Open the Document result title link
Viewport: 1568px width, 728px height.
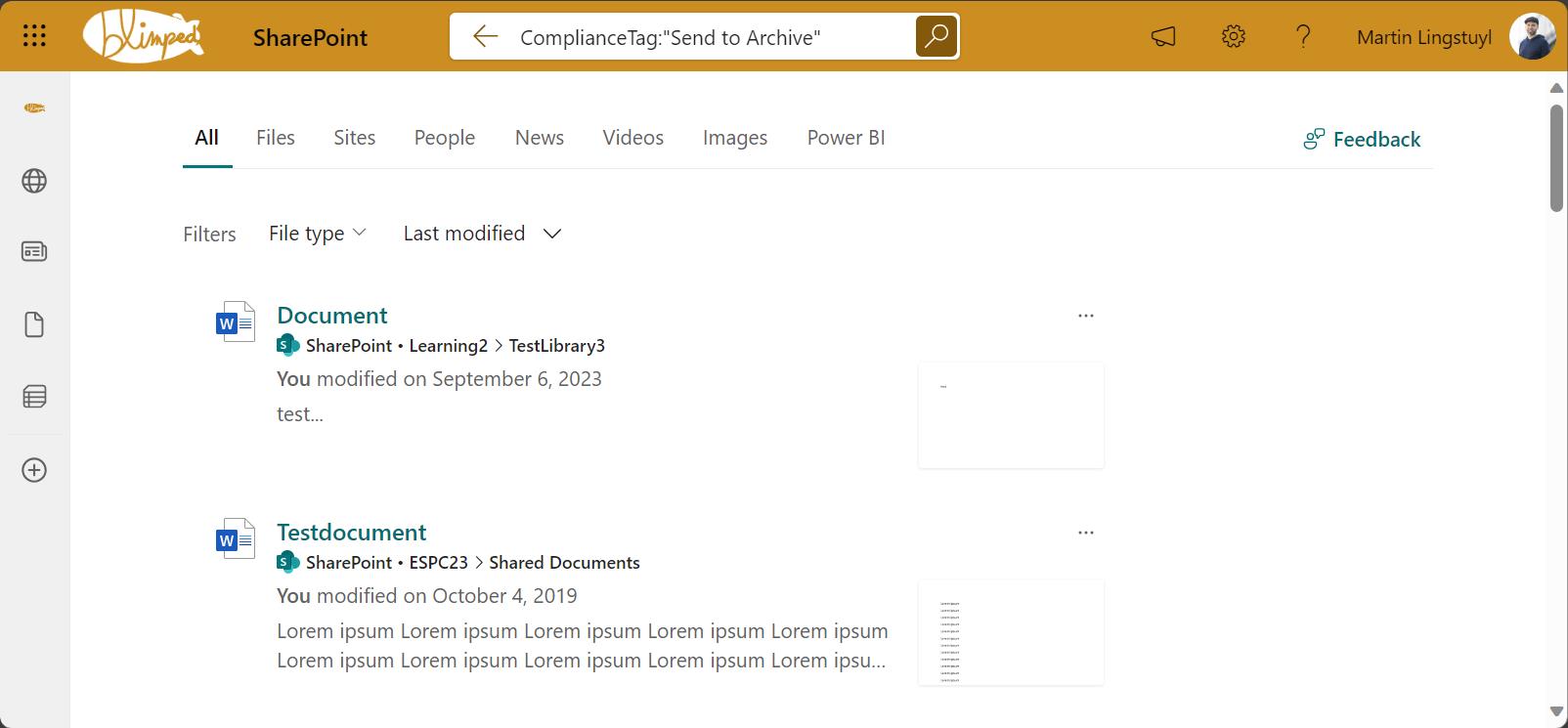coord(332,316)
